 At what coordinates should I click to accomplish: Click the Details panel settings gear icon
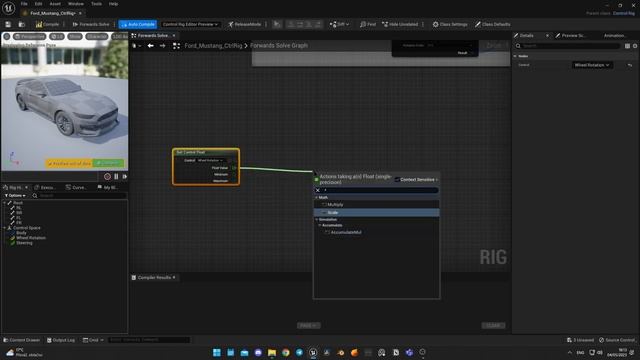[635, 46]
